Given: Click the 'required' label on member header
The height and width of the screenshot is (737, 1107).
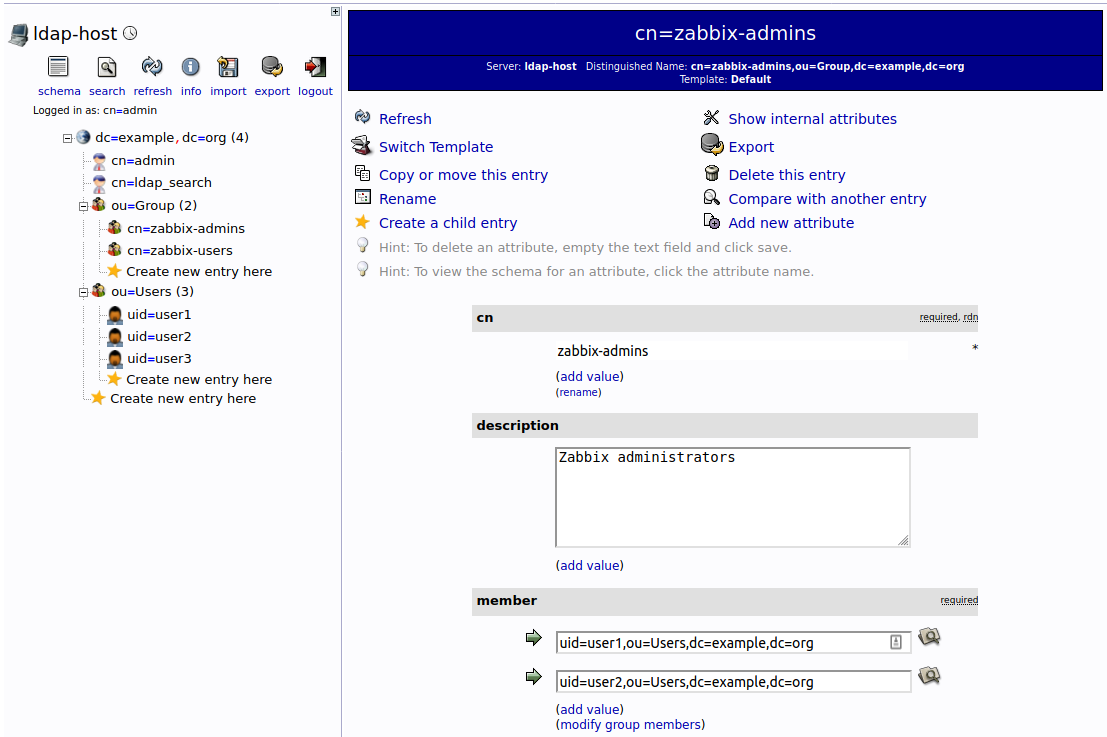Looking at the screenshot, I should 959,599.
